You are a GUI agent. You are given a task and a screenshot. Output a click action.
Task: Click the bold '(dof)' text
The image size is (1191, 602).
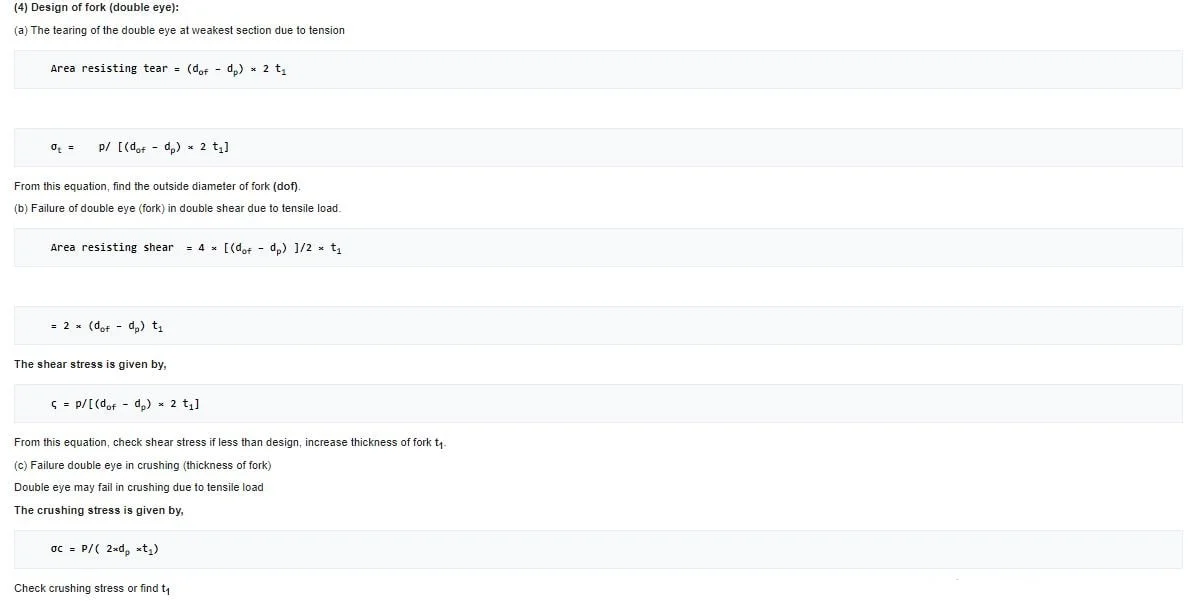[x=285, y=187]
